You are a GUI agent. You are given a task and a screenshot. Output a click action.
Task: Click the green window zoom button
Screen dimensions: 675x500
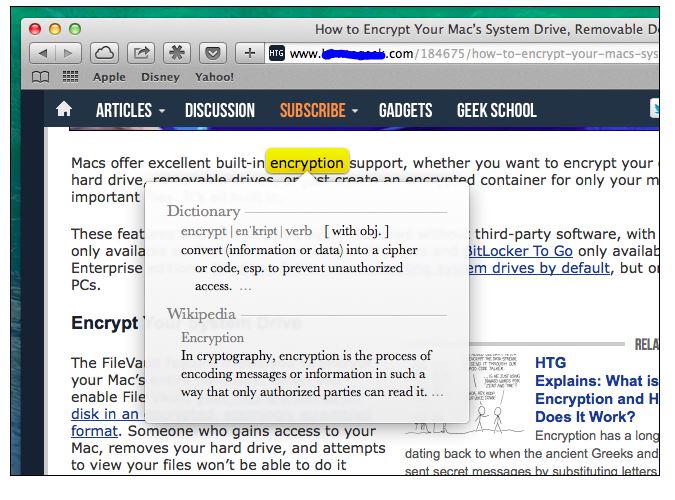[75, 29]
